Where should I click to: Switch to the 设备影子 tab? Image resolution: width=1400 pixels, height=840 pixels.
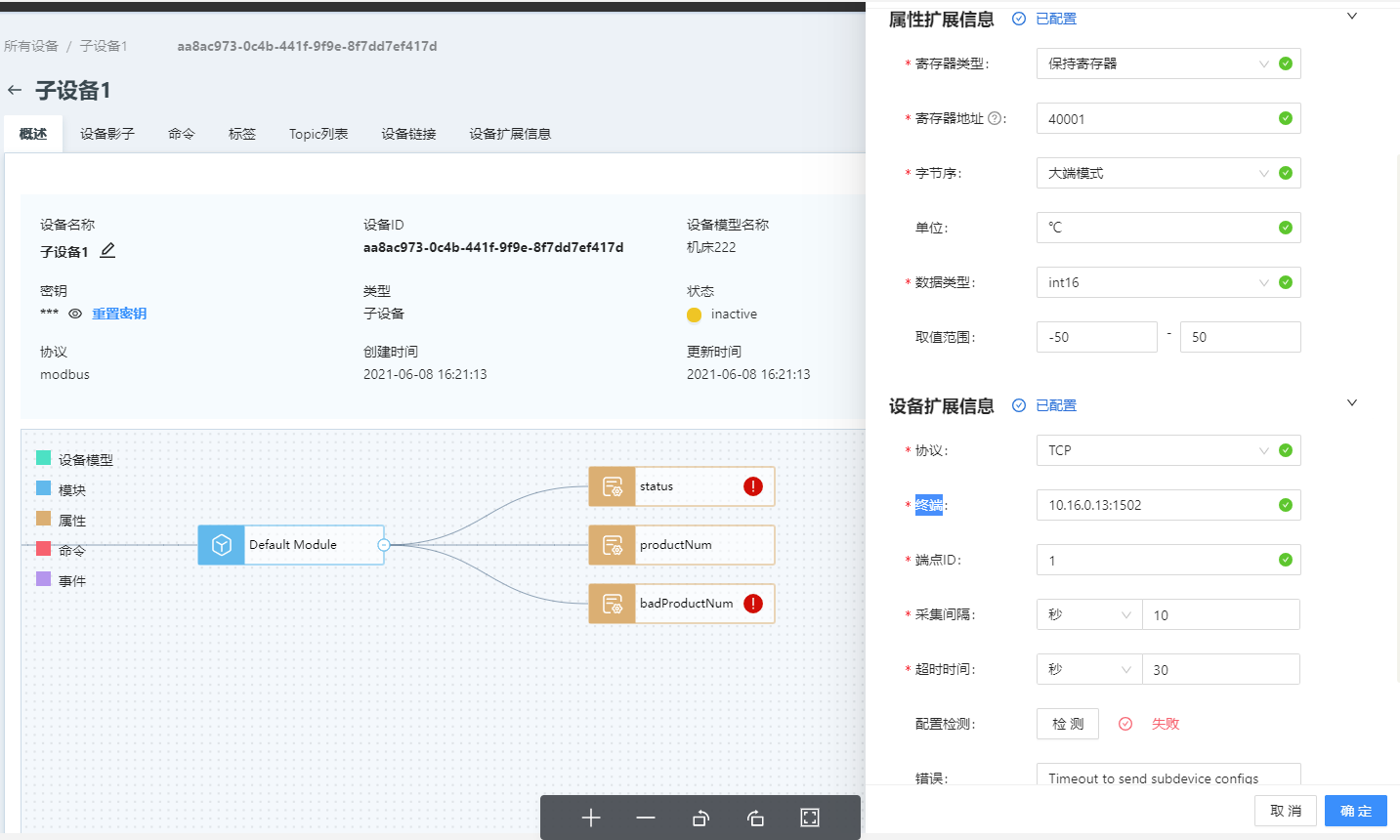click(107, 134)
